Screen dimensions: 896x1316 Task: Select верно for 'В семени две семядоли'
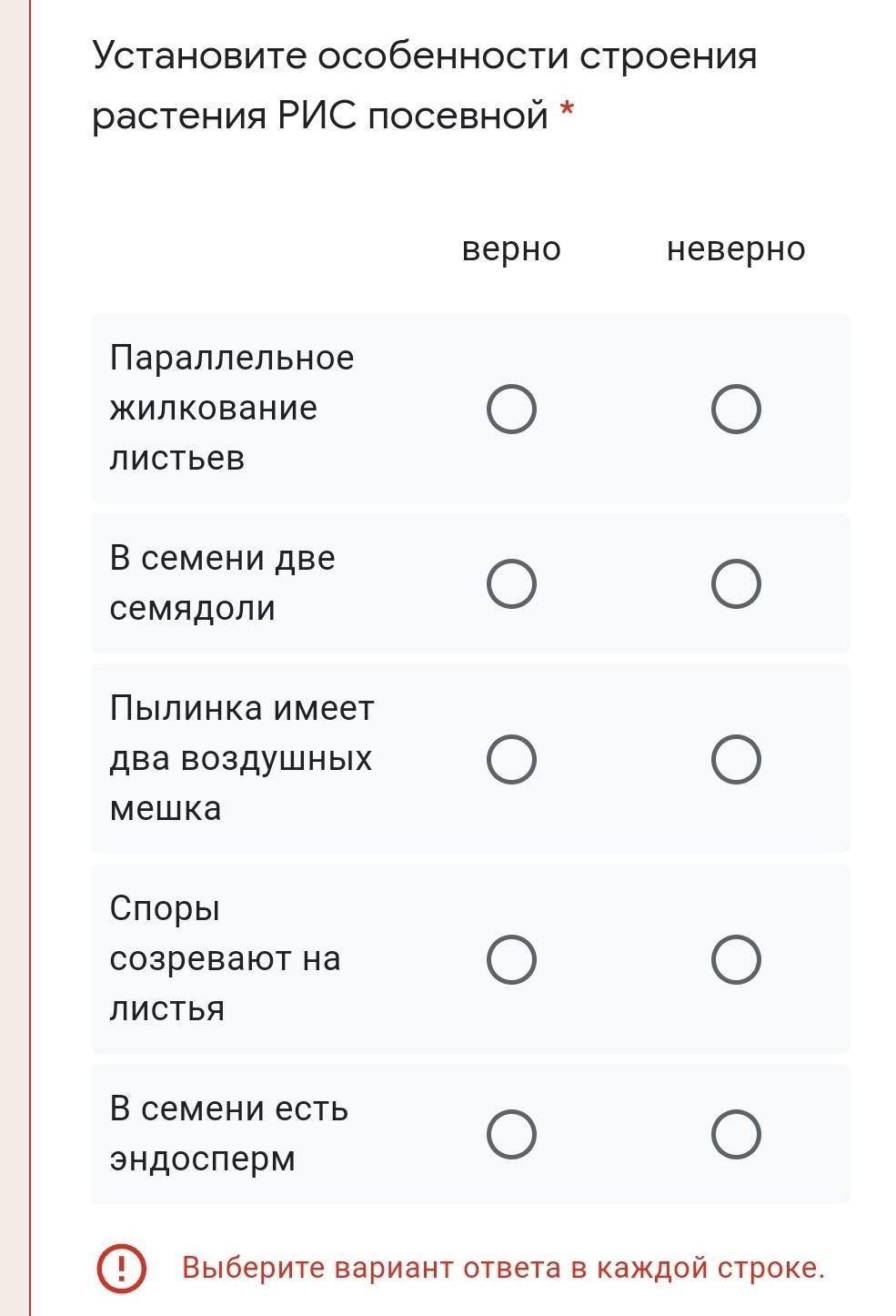[x=511, y=583]
